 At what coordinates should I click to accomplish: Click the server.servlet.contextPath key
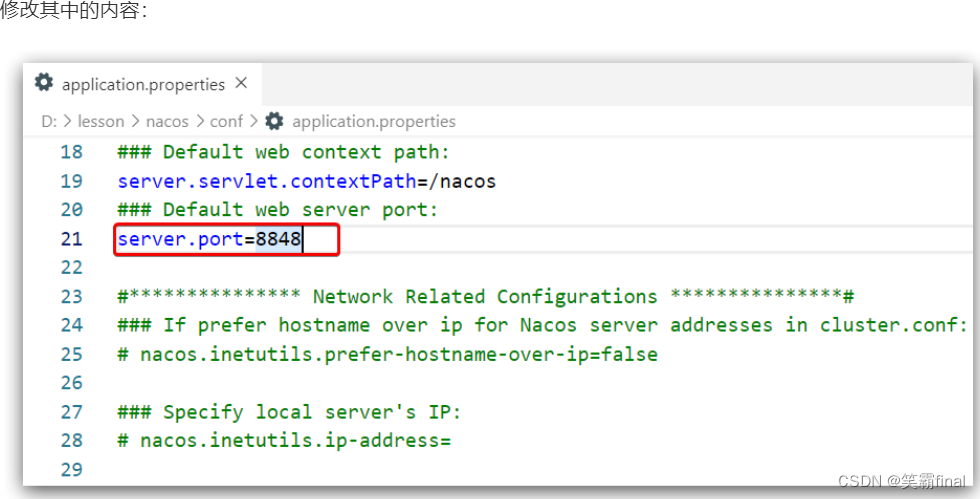[x=267, y=181]
